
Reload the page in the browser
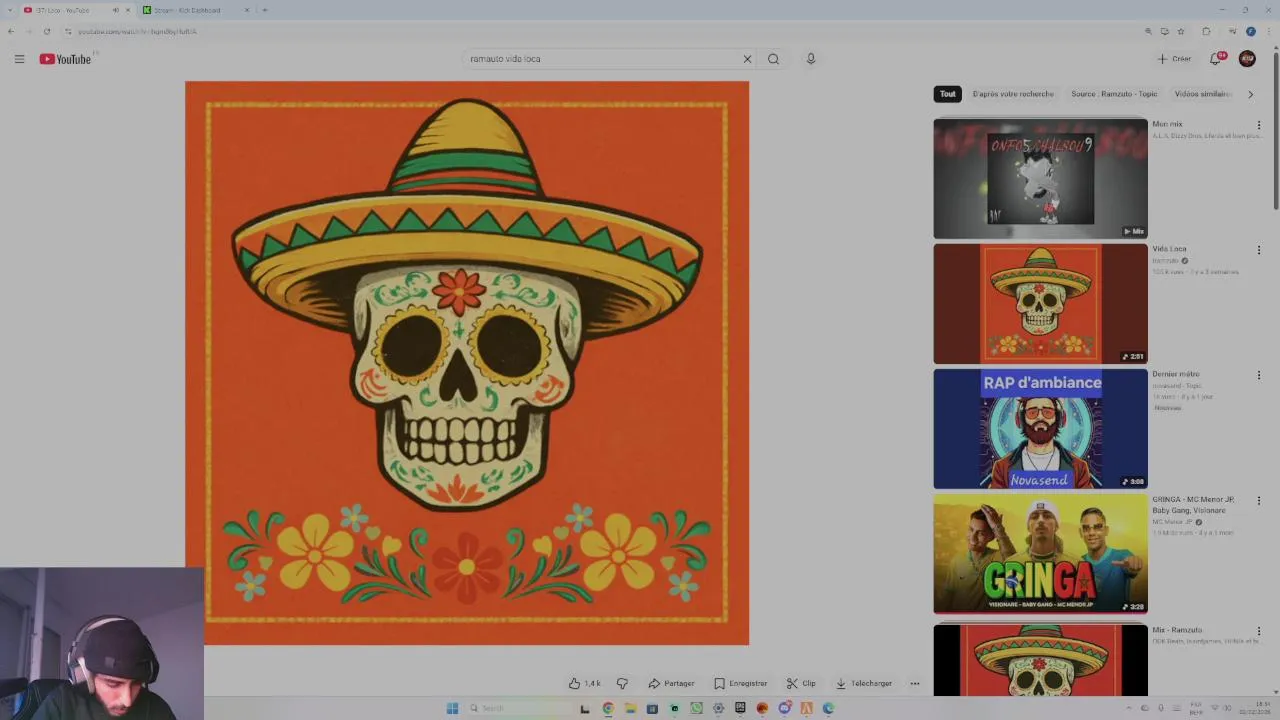[x=46, y=31]
